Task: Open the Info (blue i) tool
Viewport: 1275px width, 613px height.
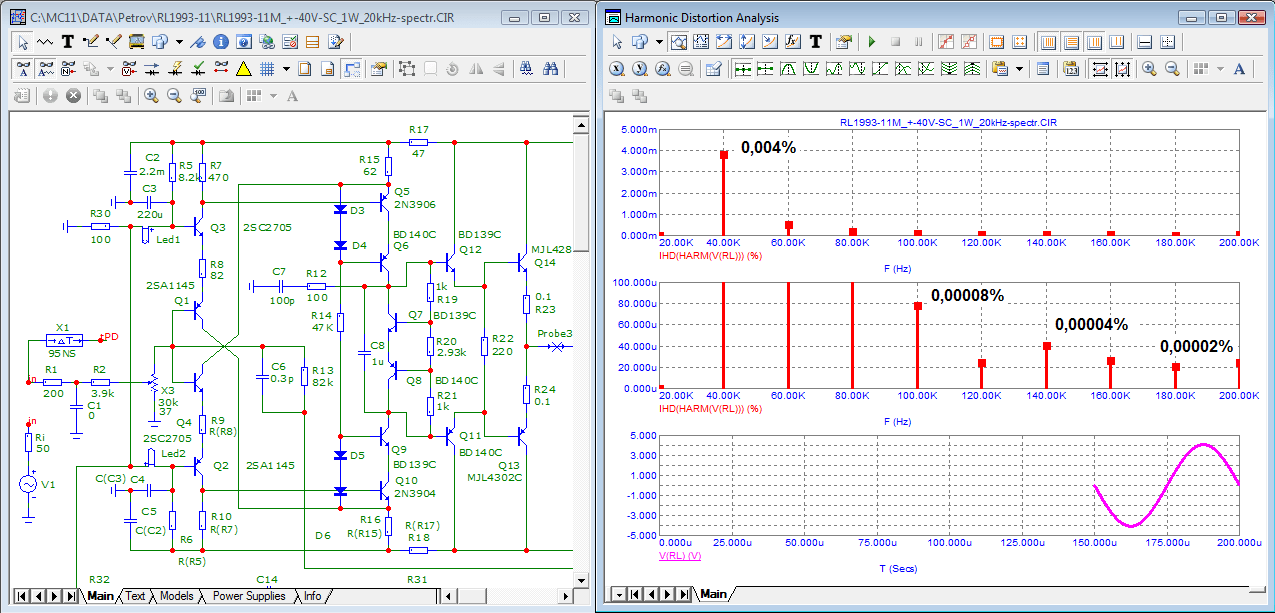Action: (220, 42)
